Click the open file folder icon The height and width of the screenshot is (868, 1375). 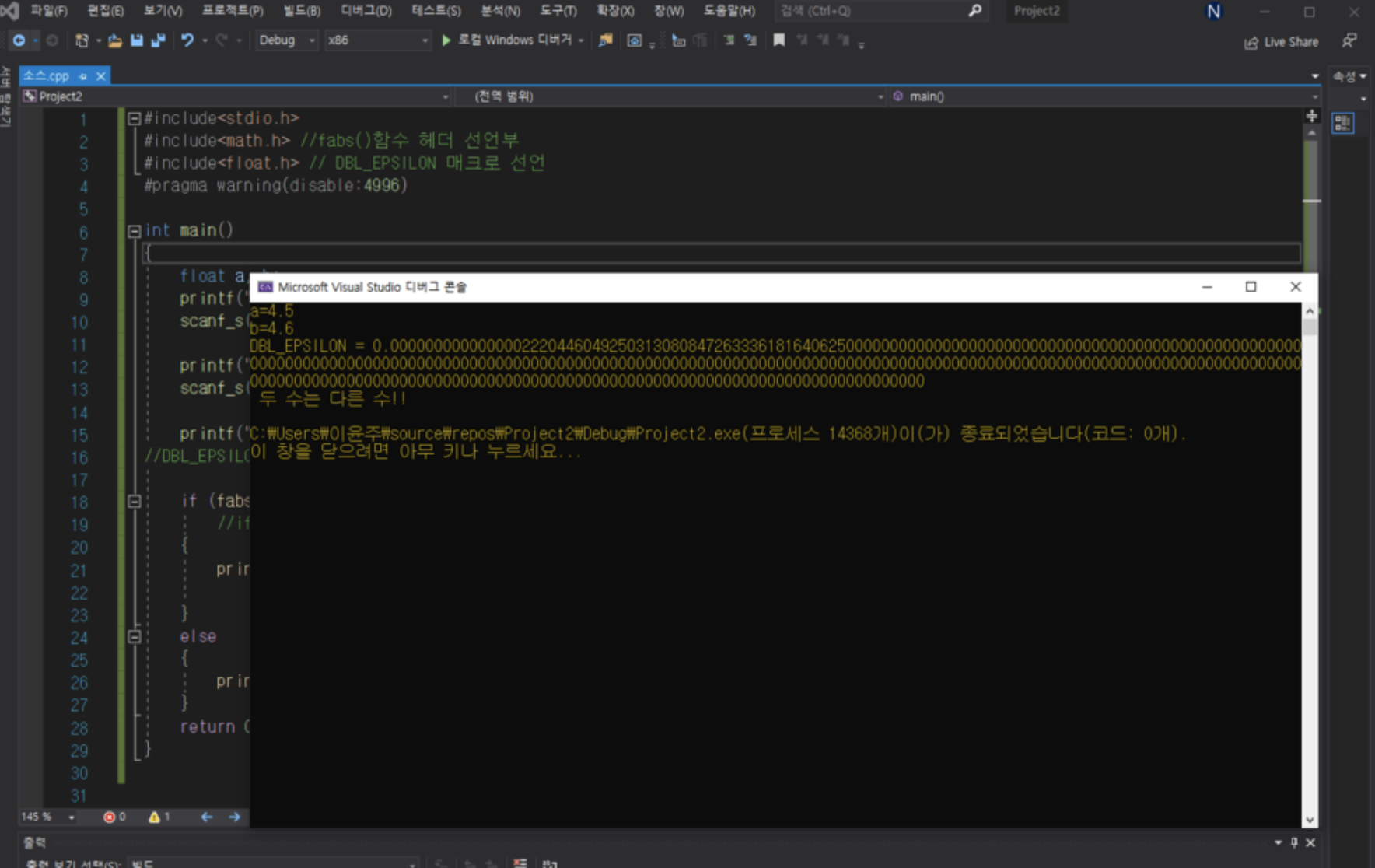(114, 40)
